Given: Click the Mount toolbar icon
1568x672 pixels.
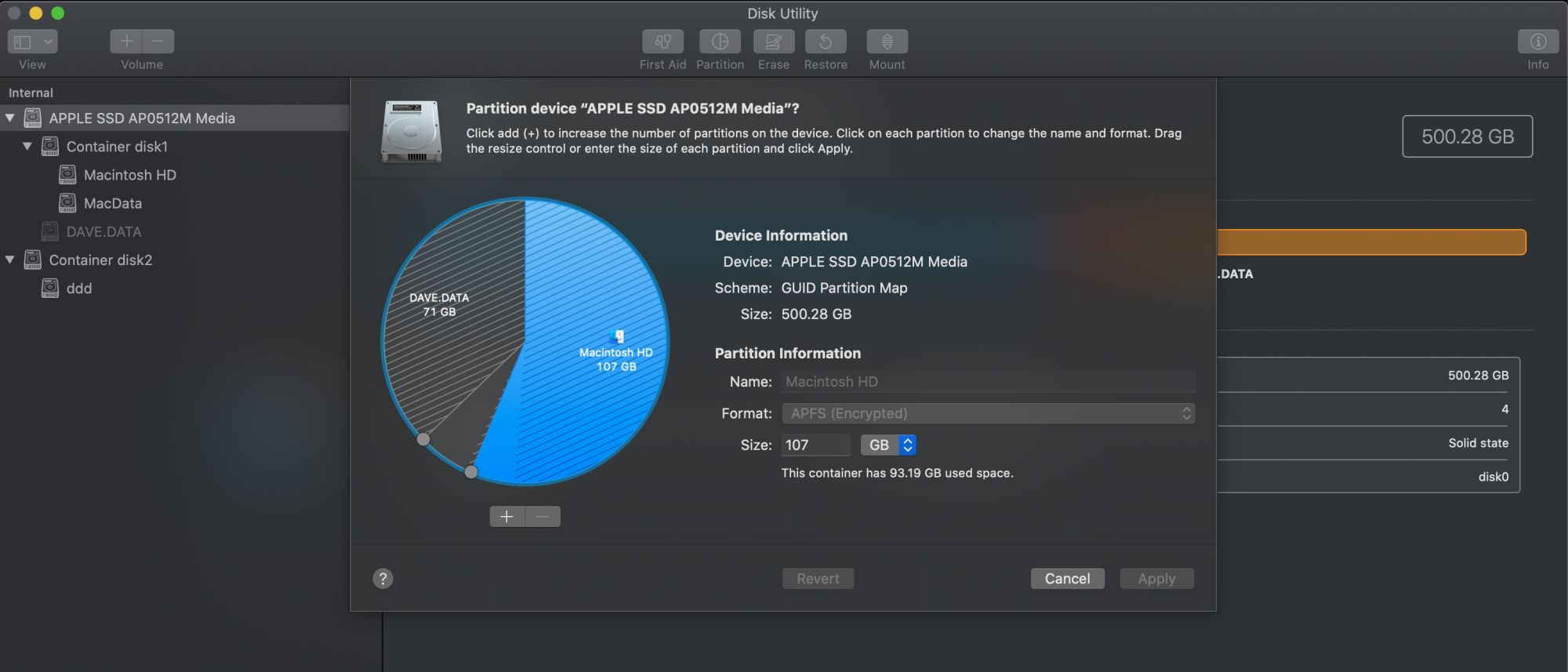Looking at the screenshot, I should click(887, 42).
